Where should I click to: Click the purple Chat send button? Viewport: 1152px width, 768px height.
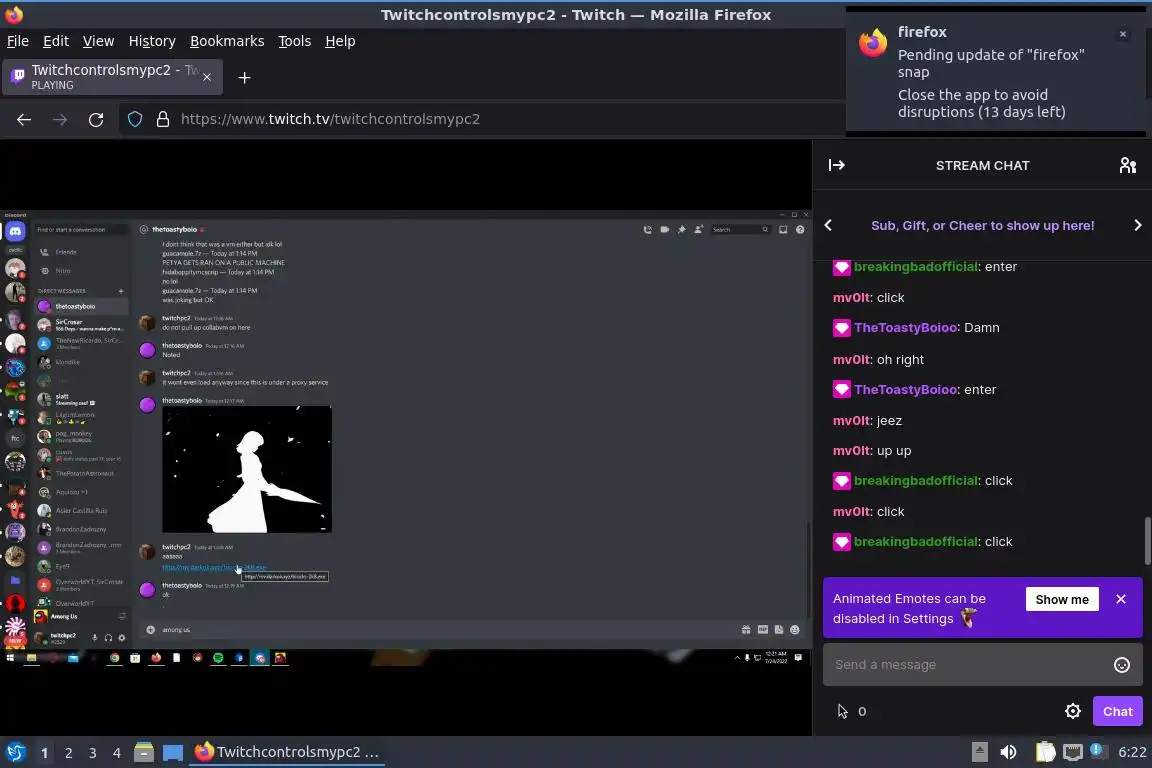tap(1117, 711)
